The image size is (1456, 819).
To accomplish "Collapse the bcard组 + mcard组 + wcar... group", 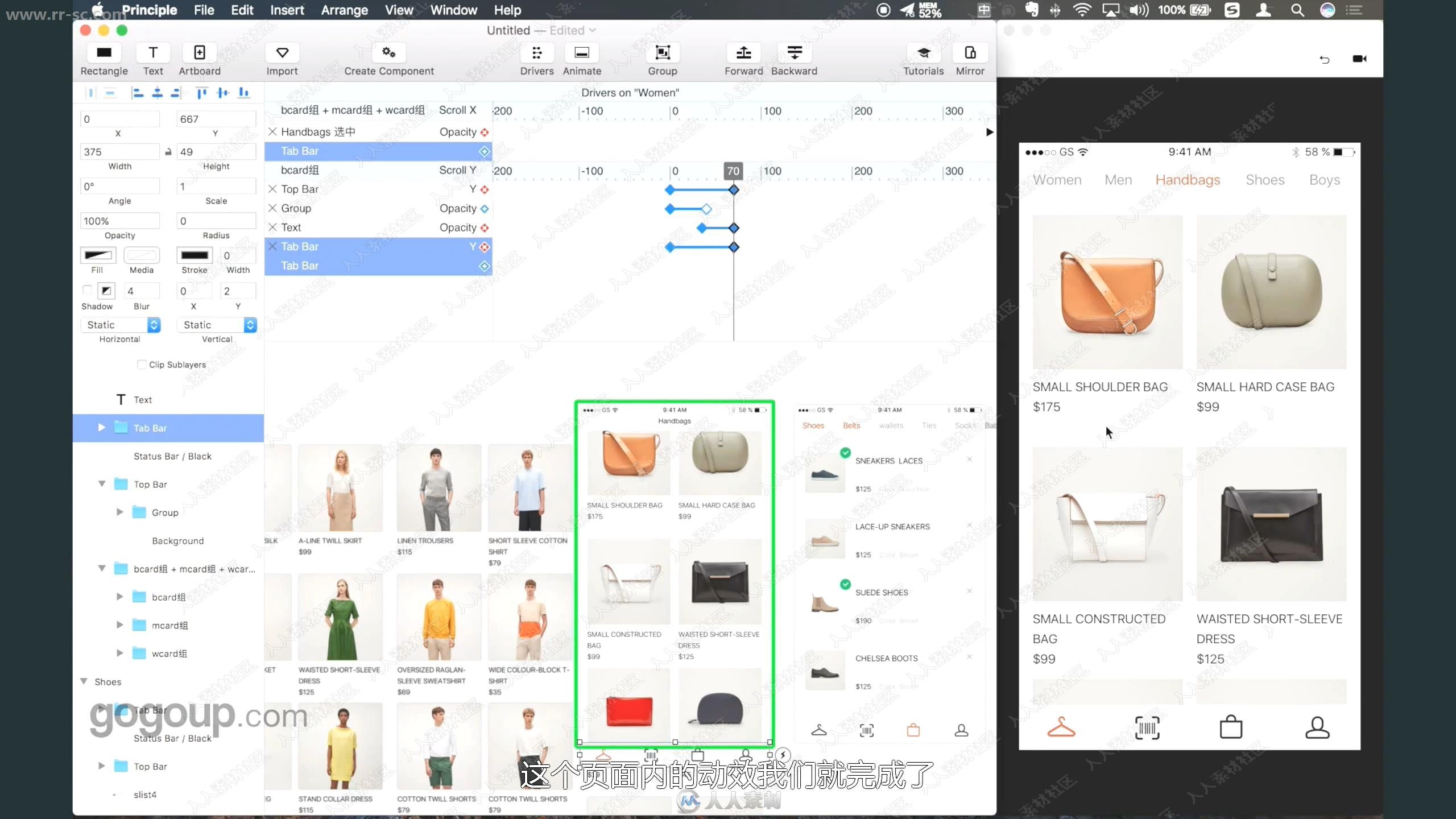I will (102, 568).
